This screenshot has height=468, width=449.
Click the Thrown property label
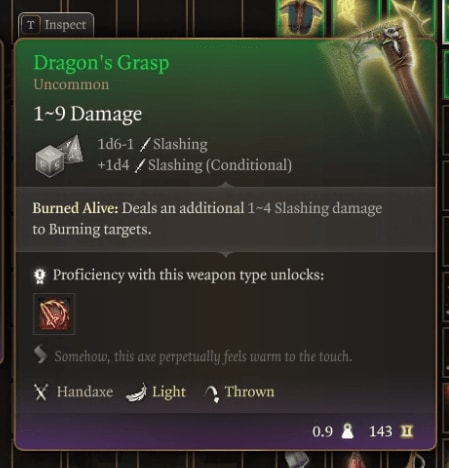[250, 392]
